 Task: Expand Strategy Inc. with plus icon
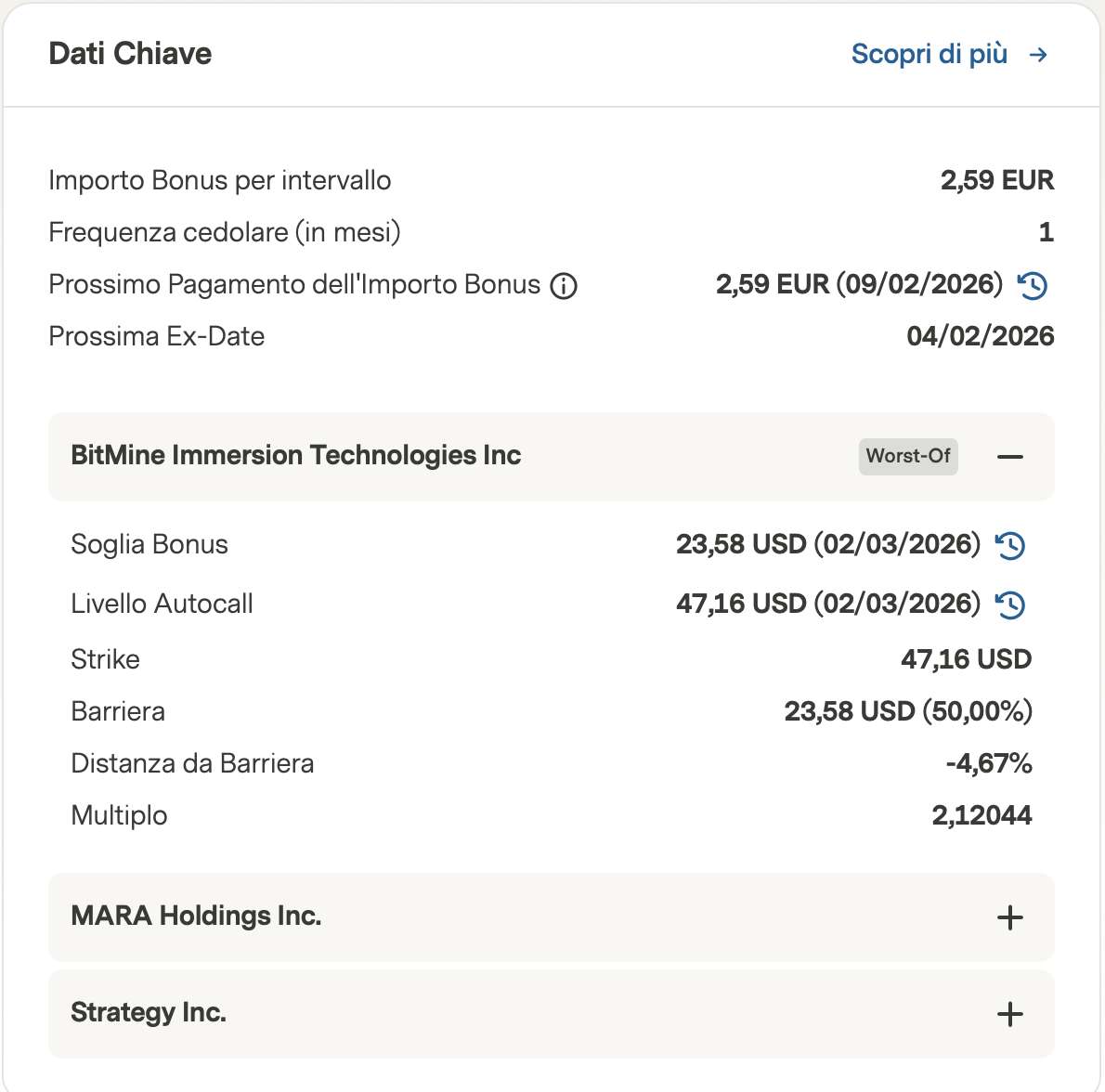pyautogui.click(x=1010, y=1014)
